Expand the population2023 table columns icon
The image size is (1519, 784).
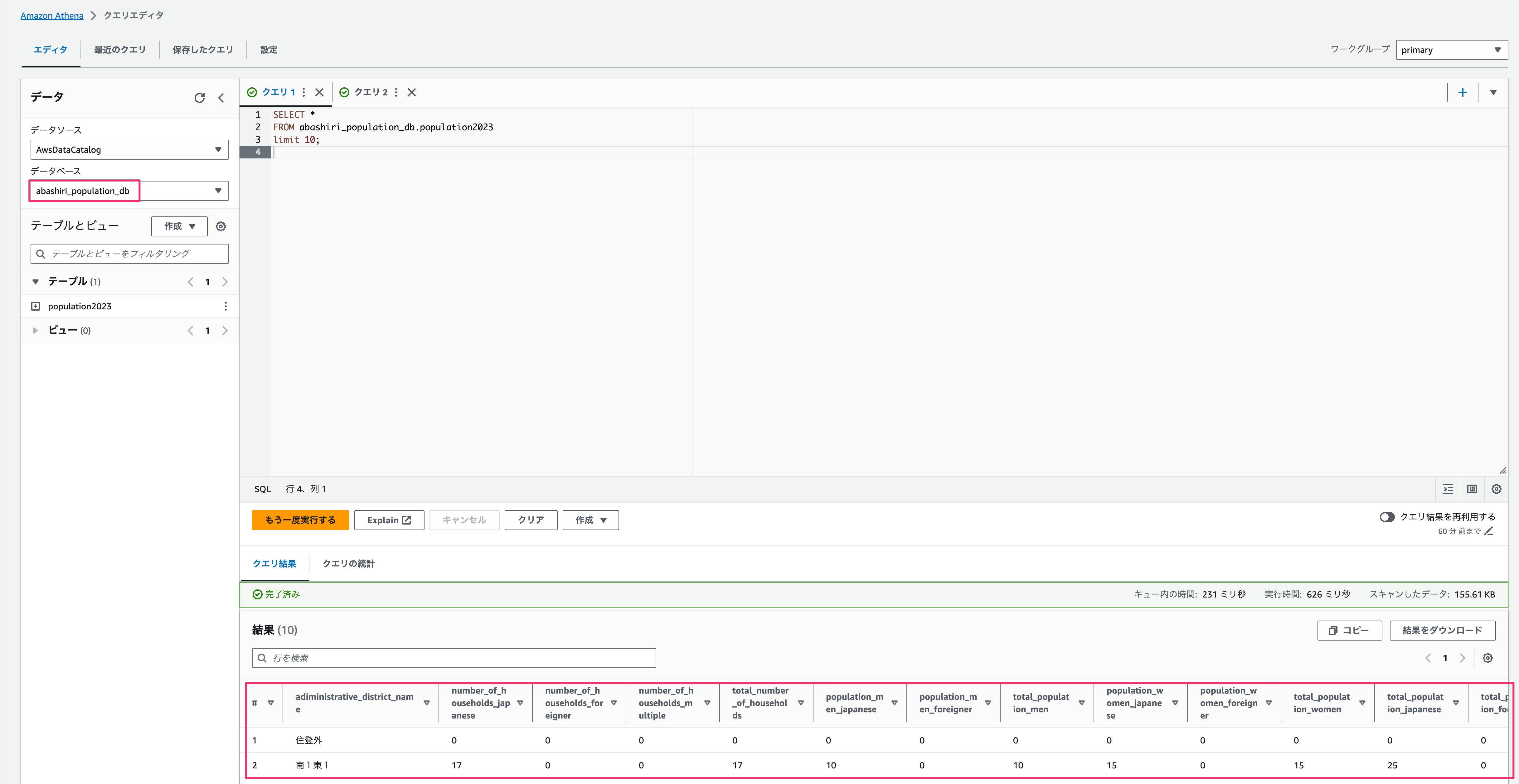tap(36, 306)
